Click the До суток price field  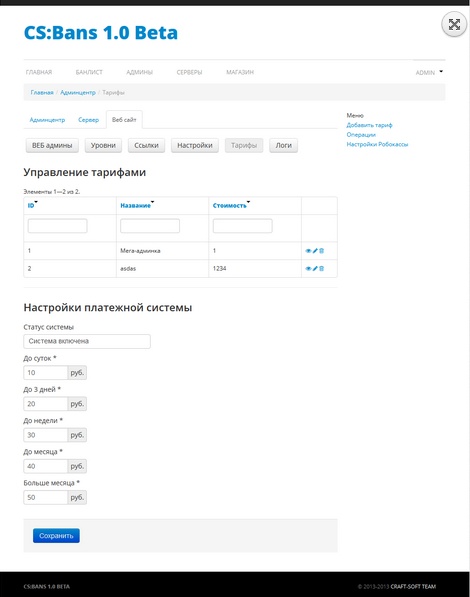click(46, 373)
